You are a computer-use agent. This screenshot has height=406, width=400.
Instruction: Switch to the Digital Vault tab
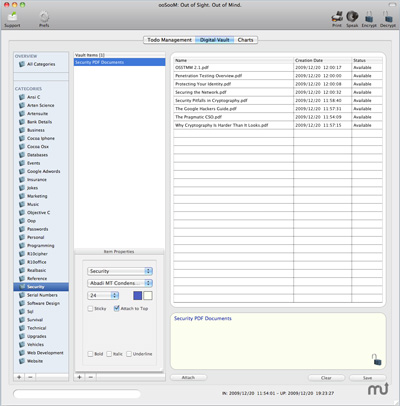pos(214,40)
